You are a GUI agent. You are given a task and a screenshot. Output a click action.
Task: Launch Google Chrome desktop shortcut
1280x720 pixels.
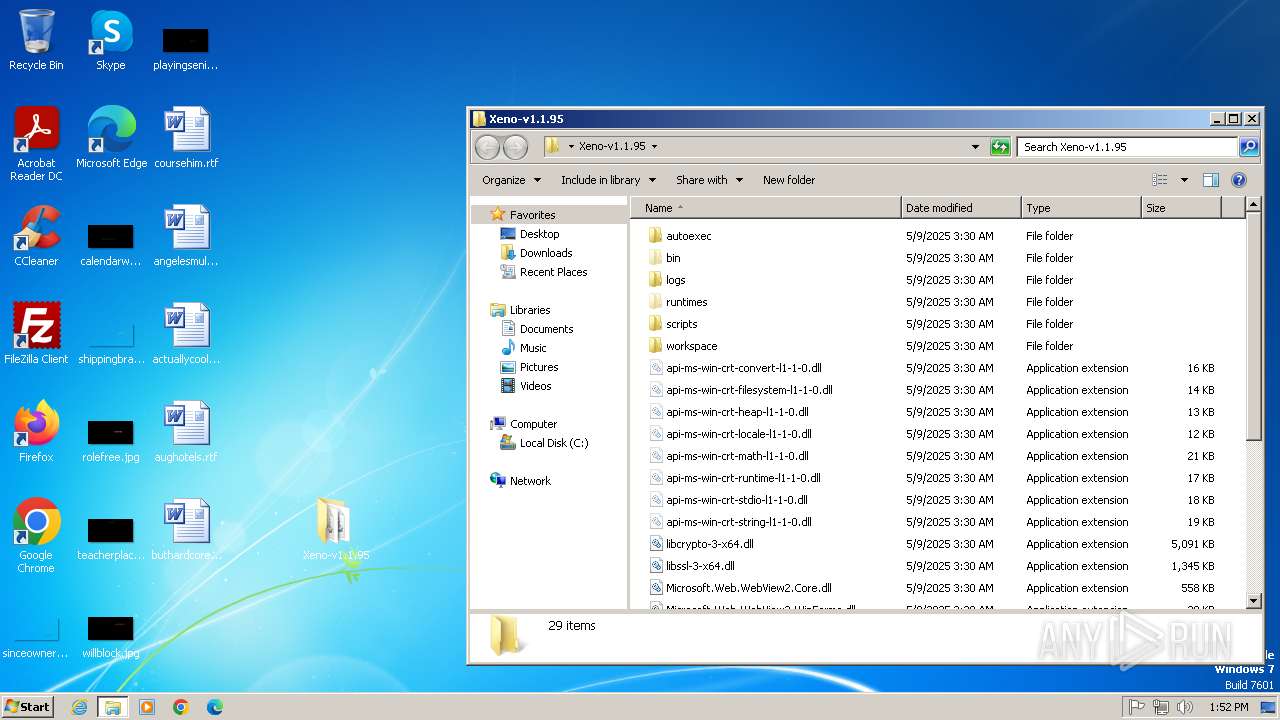(36, 536)
